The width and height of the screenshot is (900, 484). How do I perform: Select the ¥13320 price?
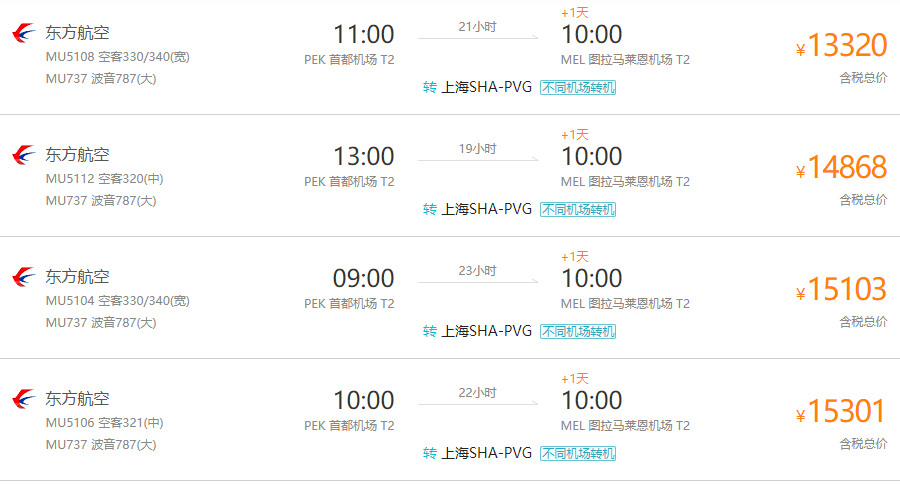click(841, 45)
